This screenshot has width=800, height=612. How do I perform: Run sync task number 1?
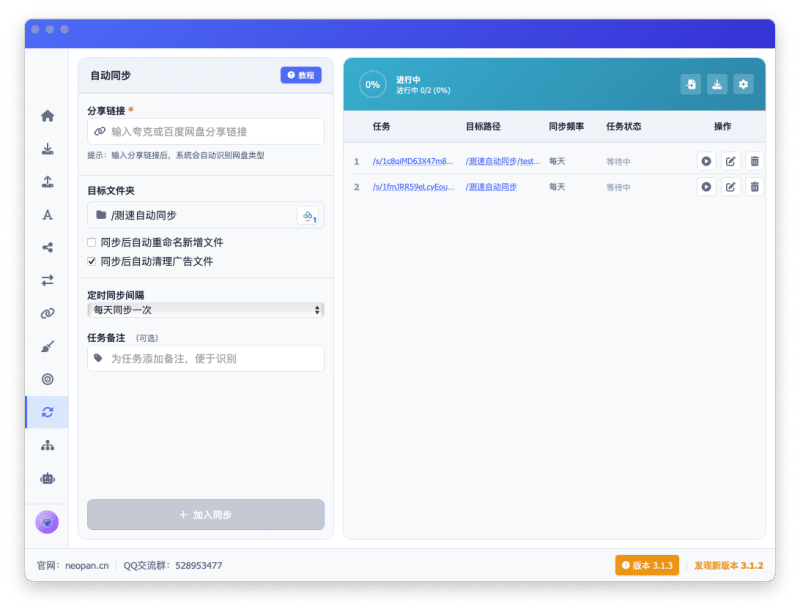(706, 160)
